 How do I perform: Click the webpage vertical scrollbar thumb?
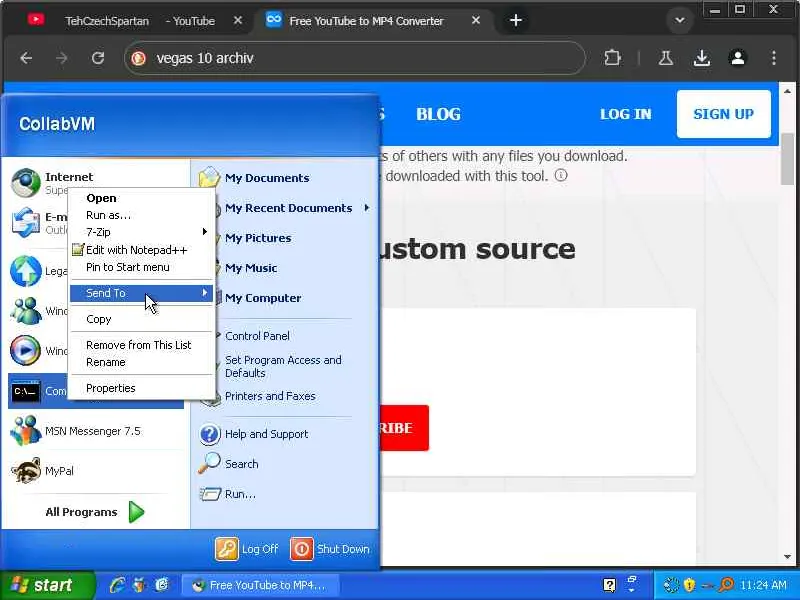(787, 159)
